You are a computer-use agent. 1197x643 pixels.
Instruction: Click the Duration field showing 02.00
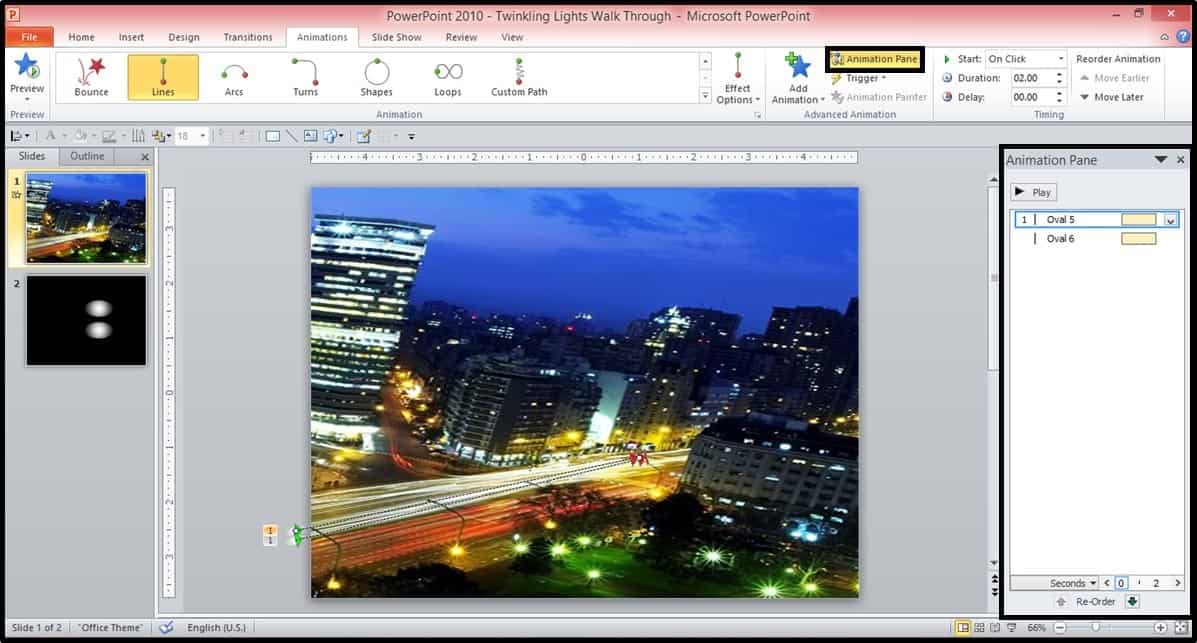pos(1031,78)
